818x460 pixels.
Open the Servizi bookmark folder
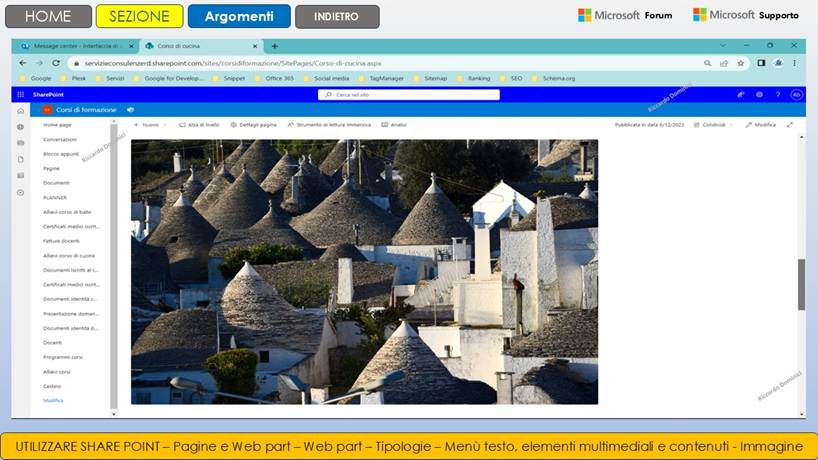tap(110, 78)
